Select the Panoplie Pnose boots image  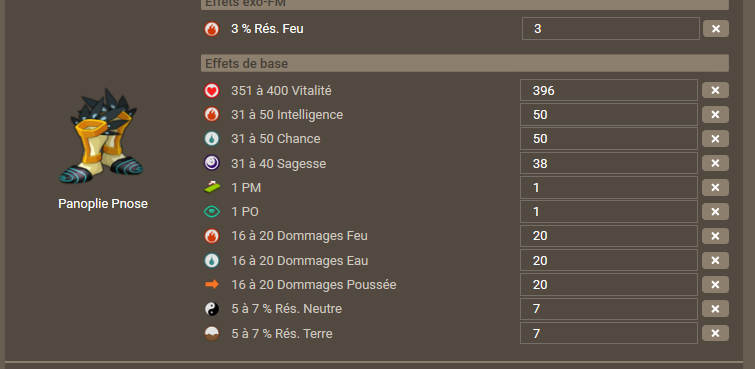pos(102,136)
